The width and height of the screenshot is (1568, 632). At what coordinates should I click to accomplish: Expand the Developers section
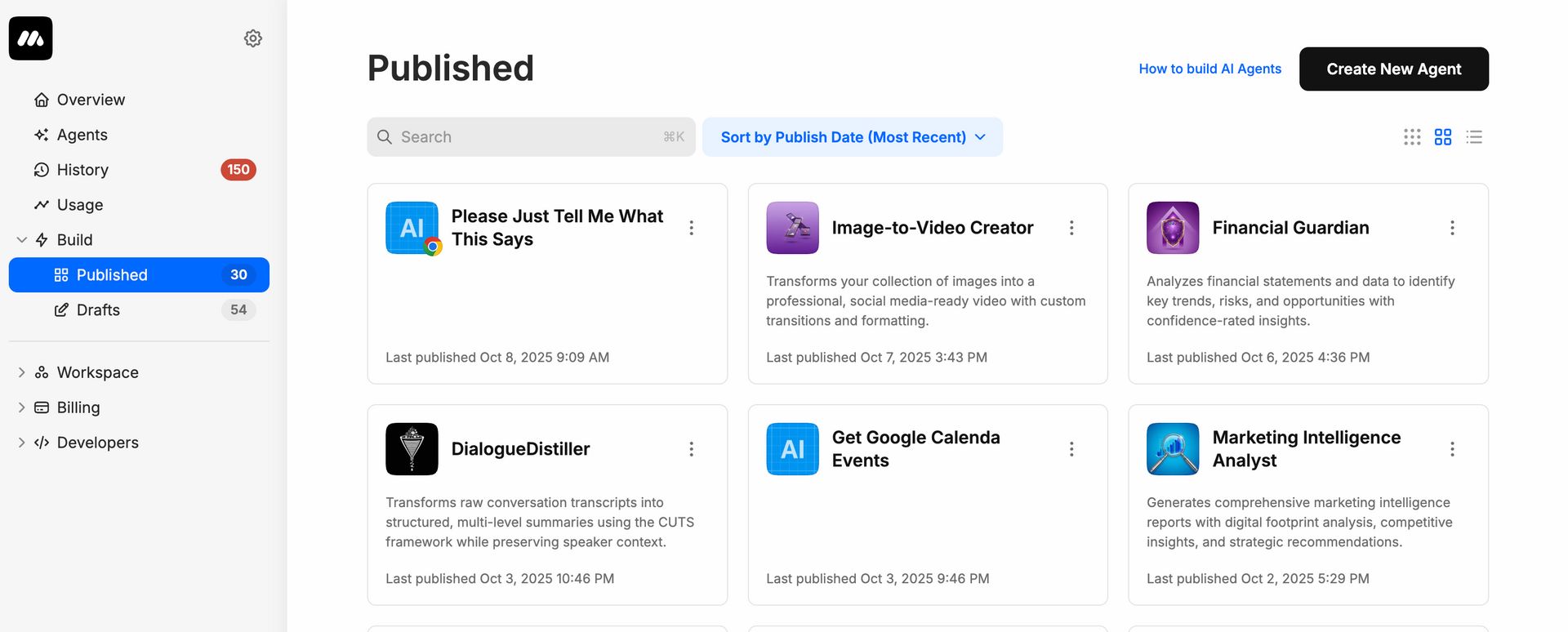pos(22,443)
